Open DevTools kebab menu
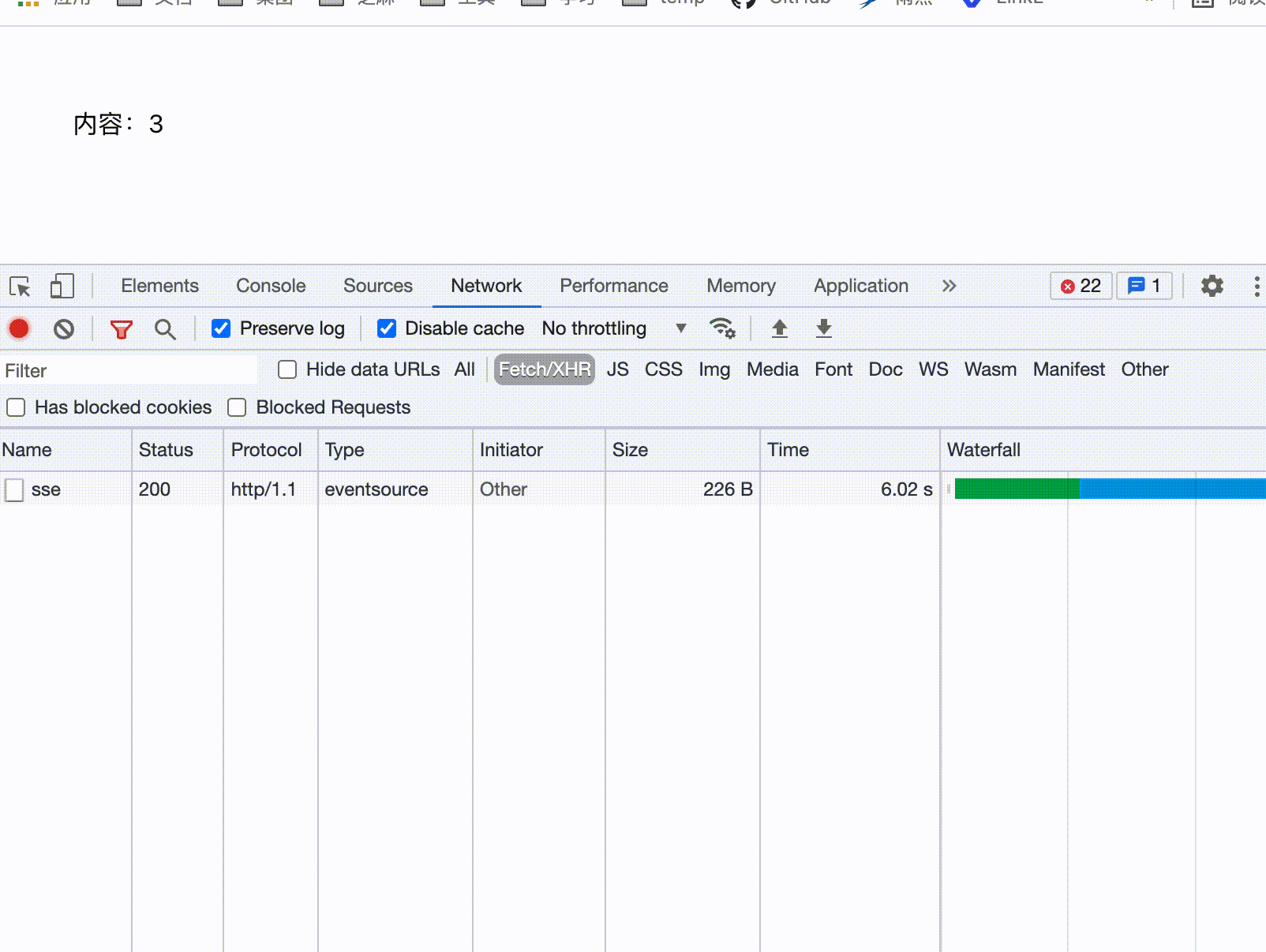This screenshot has width=1266, height=952. click(x=1257, y=286)
